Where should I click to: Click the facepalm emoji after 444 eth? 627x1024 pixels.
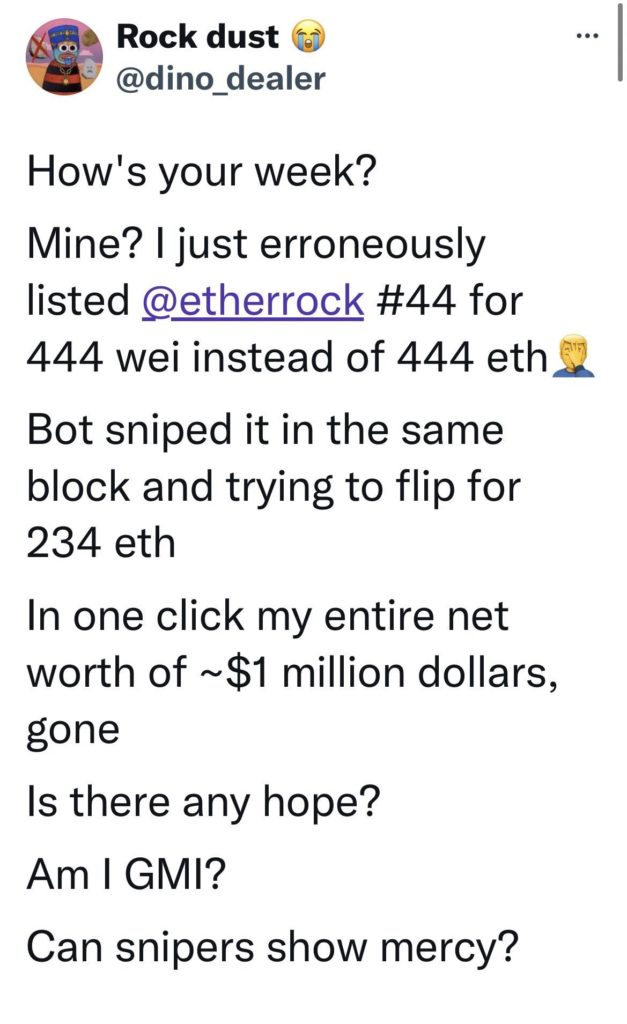pos(574,356)
